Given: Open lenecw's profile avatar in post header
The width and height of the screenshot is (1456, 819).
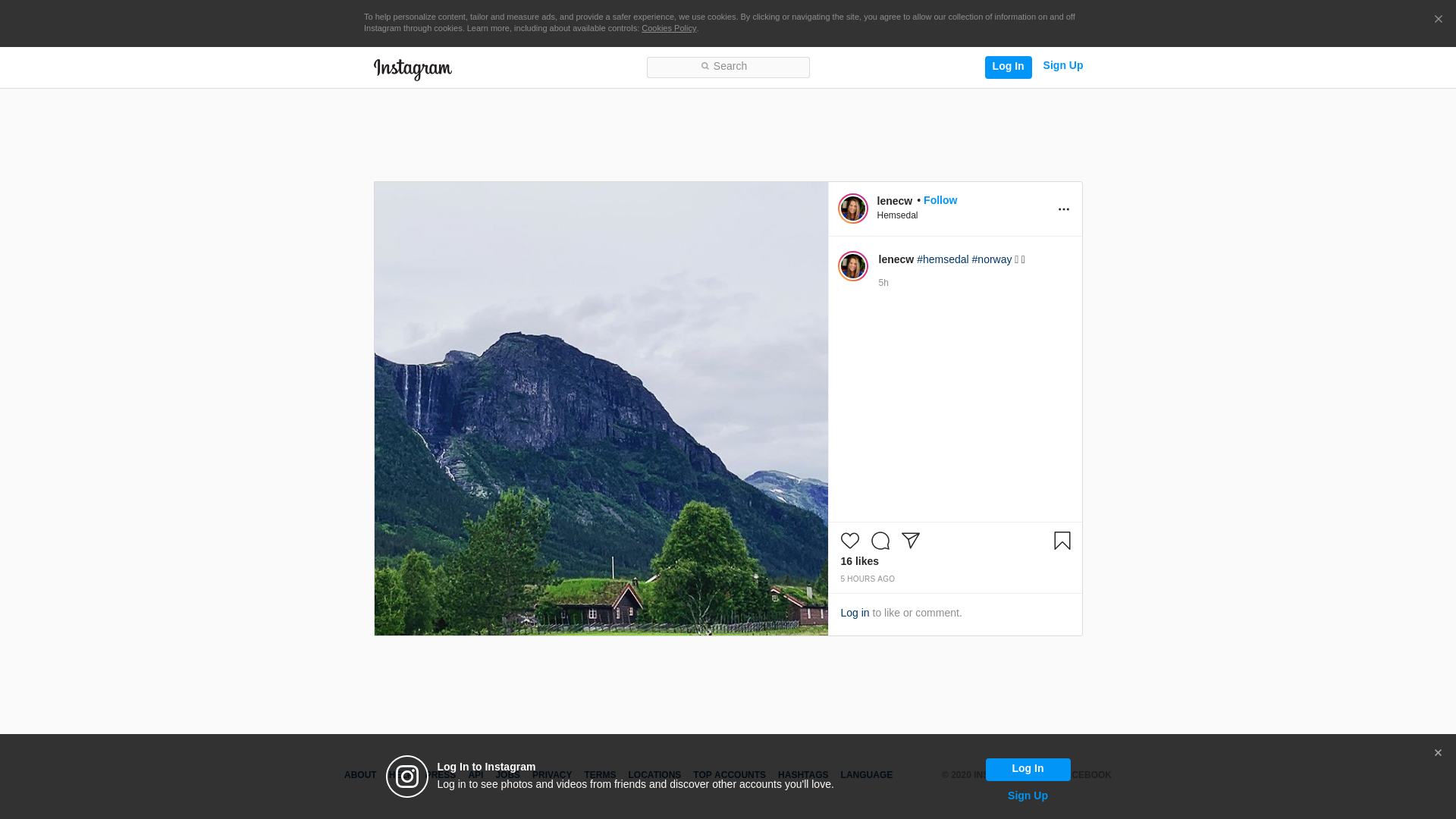Looking at the screenshot, I should 852,209.
